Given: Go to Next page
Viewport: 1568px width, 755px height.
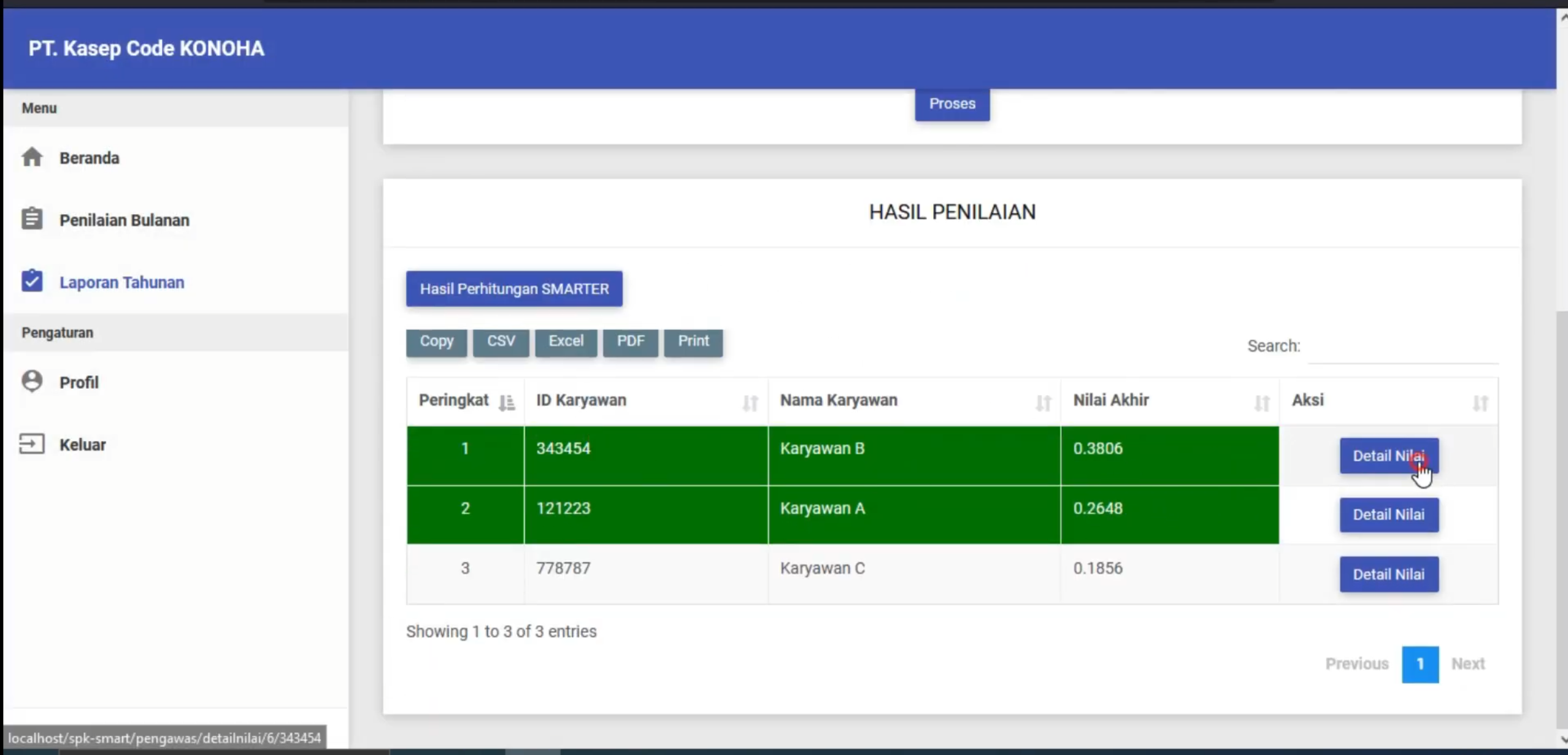Looking at the screenshot, I should 1468,664.
